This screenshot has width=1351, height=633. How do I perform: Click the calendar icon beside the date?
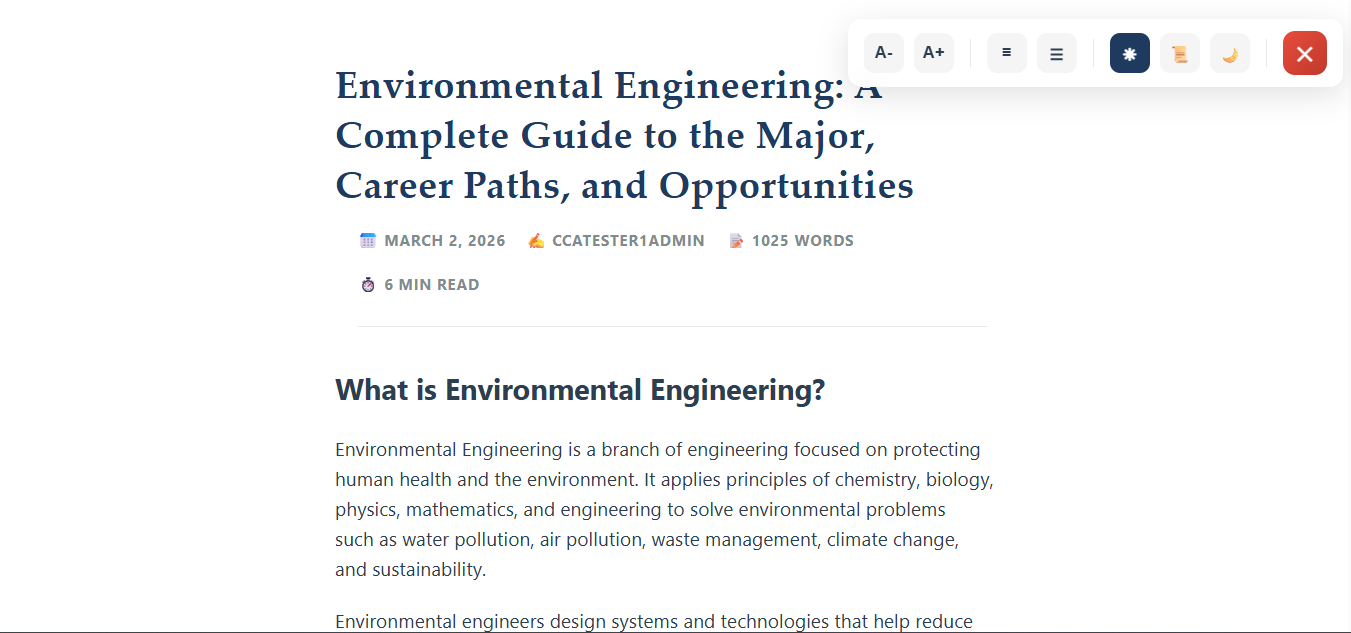[368, 240]
